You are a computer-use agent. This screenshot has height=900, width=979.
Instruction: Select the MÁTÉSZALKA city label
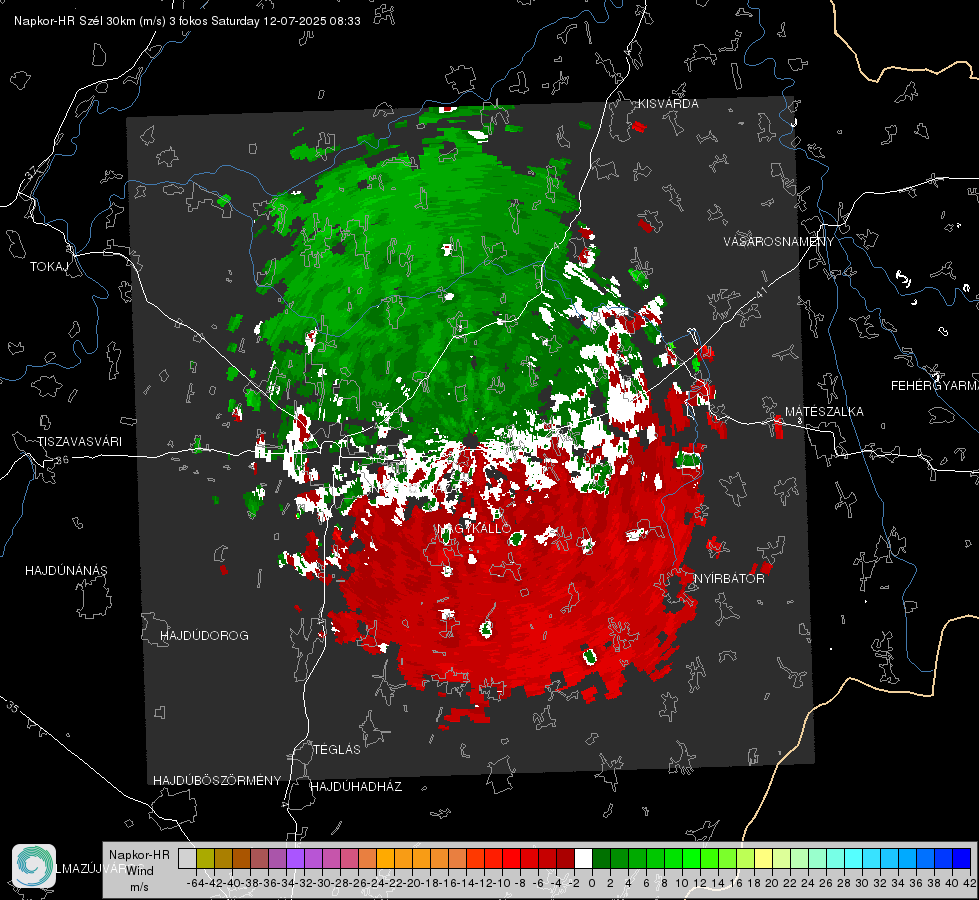tap(824, 412)
